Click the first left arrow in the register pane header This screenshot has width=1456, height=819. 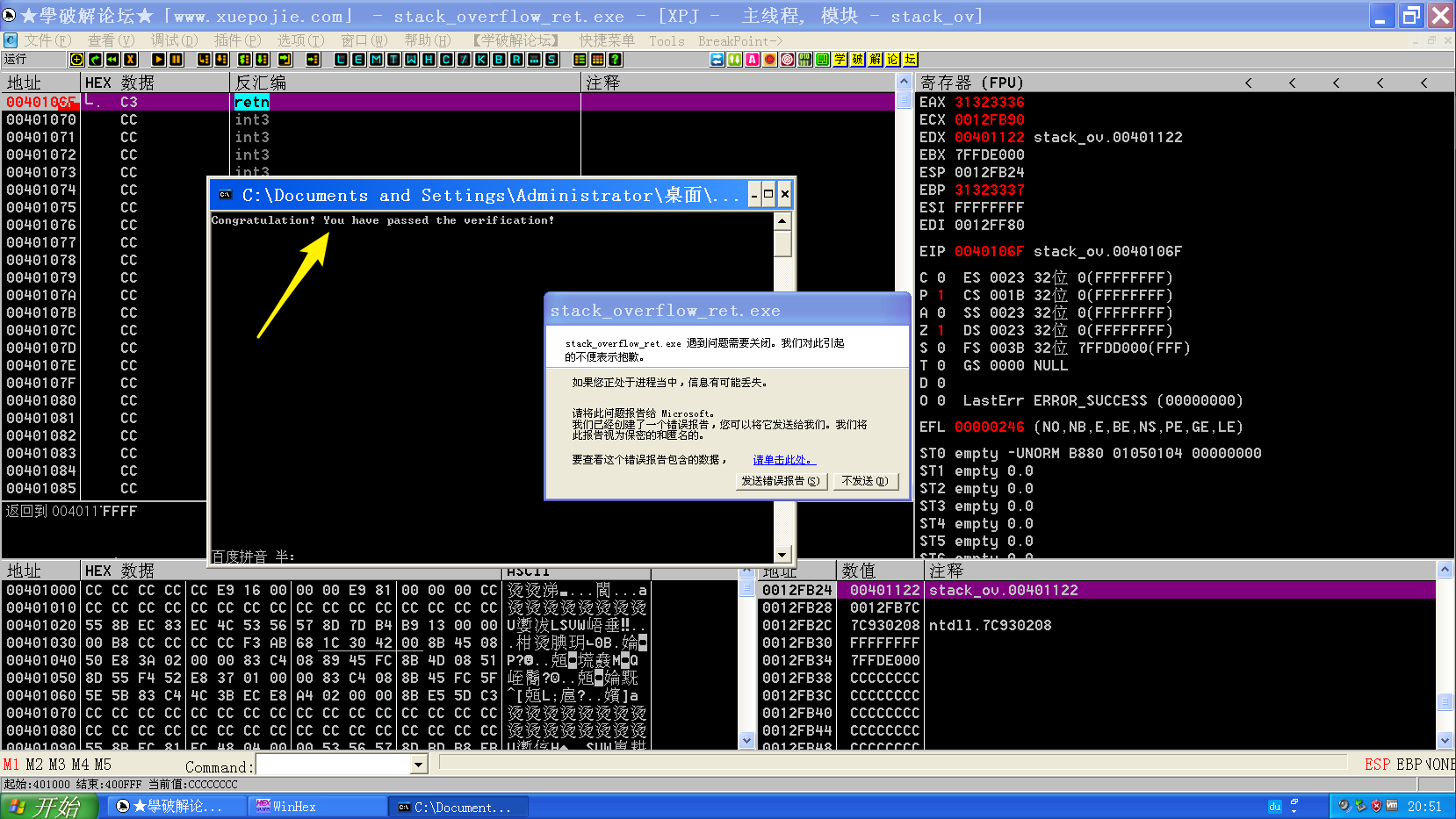1248,83
